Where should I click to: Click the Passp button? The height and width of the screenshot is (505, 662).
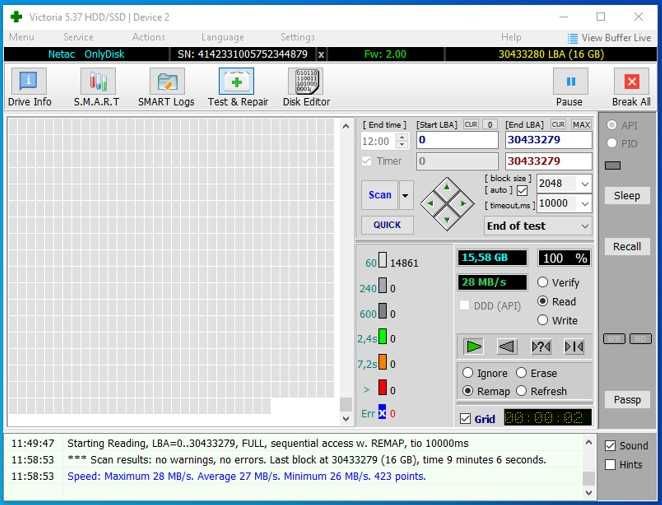click(x=627, y=400)
